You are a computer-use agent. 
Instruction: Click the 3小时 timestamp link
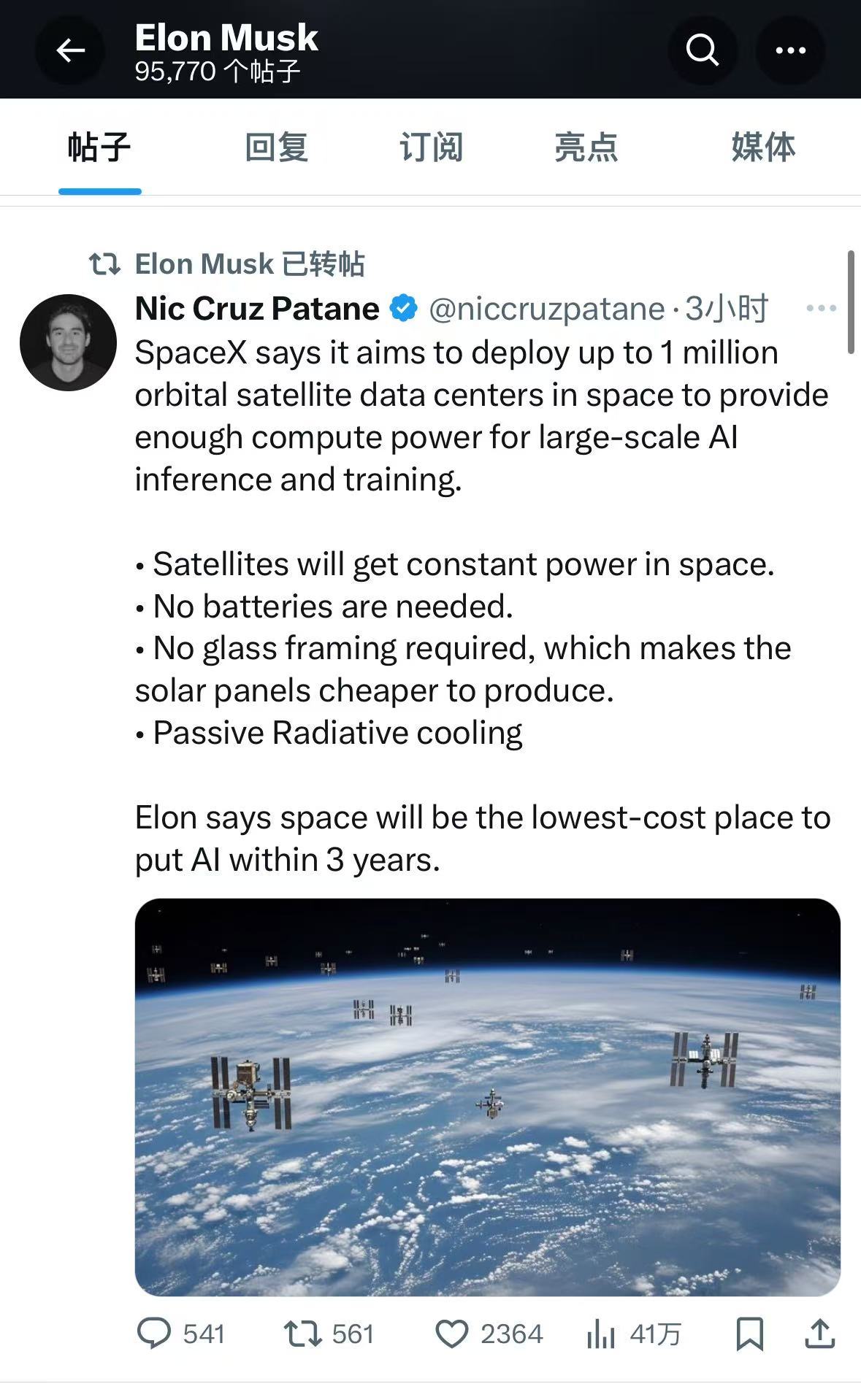point(727,308)
